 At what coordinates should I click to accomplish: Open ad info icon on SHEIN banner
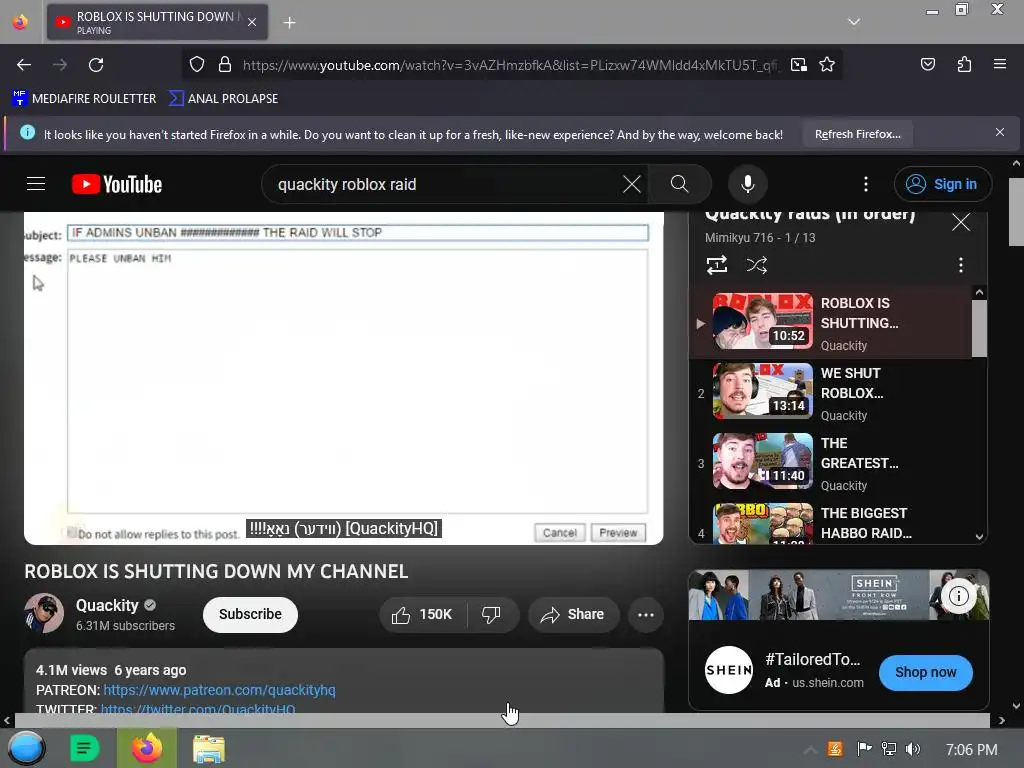click(958, 596)
